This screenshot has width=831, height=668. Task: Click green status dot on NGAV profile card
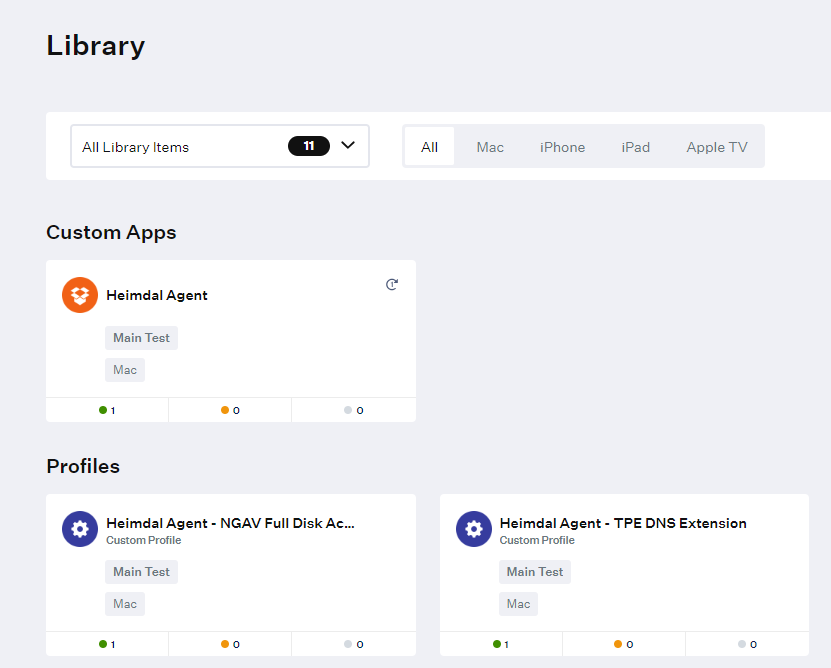pyautogui.click(x=103, y=644)
